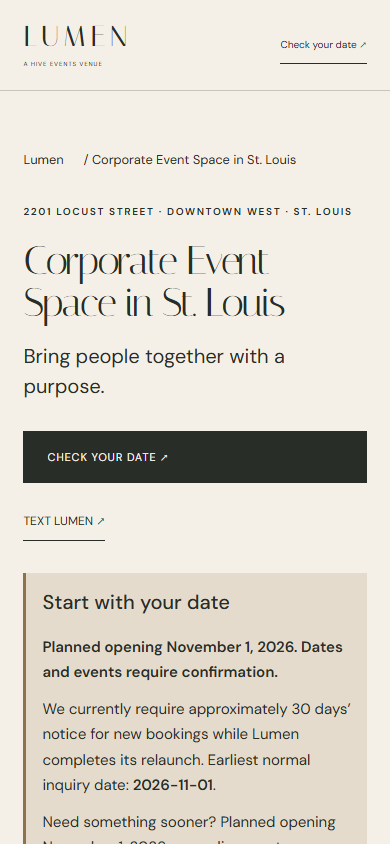Click the "Start with your date" heading
Image resolution: width=390 pixels, height=844 pixels.
click(x=136, y=602)
